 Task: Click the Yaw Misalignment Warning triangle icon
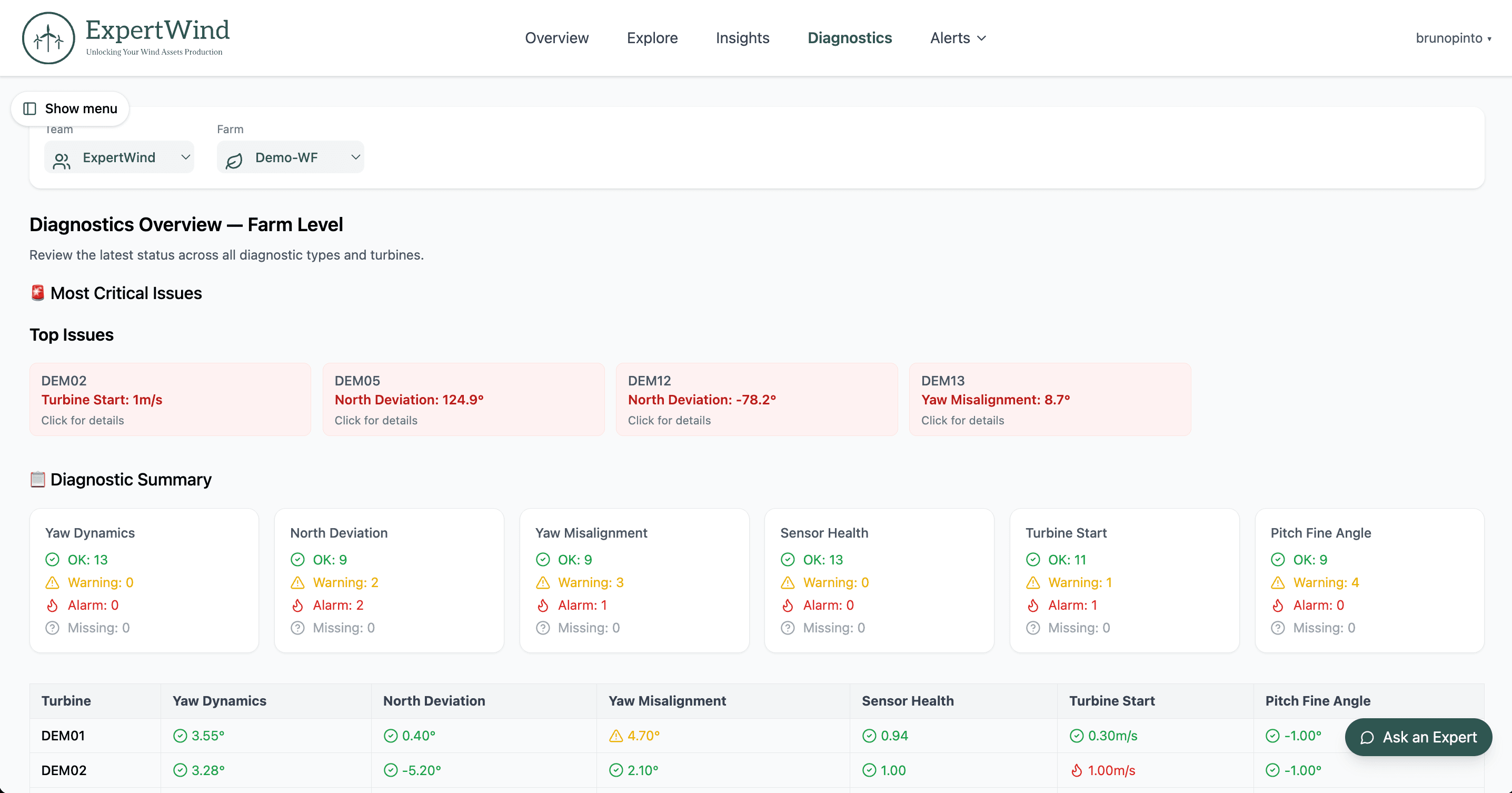tap(542, 582)
